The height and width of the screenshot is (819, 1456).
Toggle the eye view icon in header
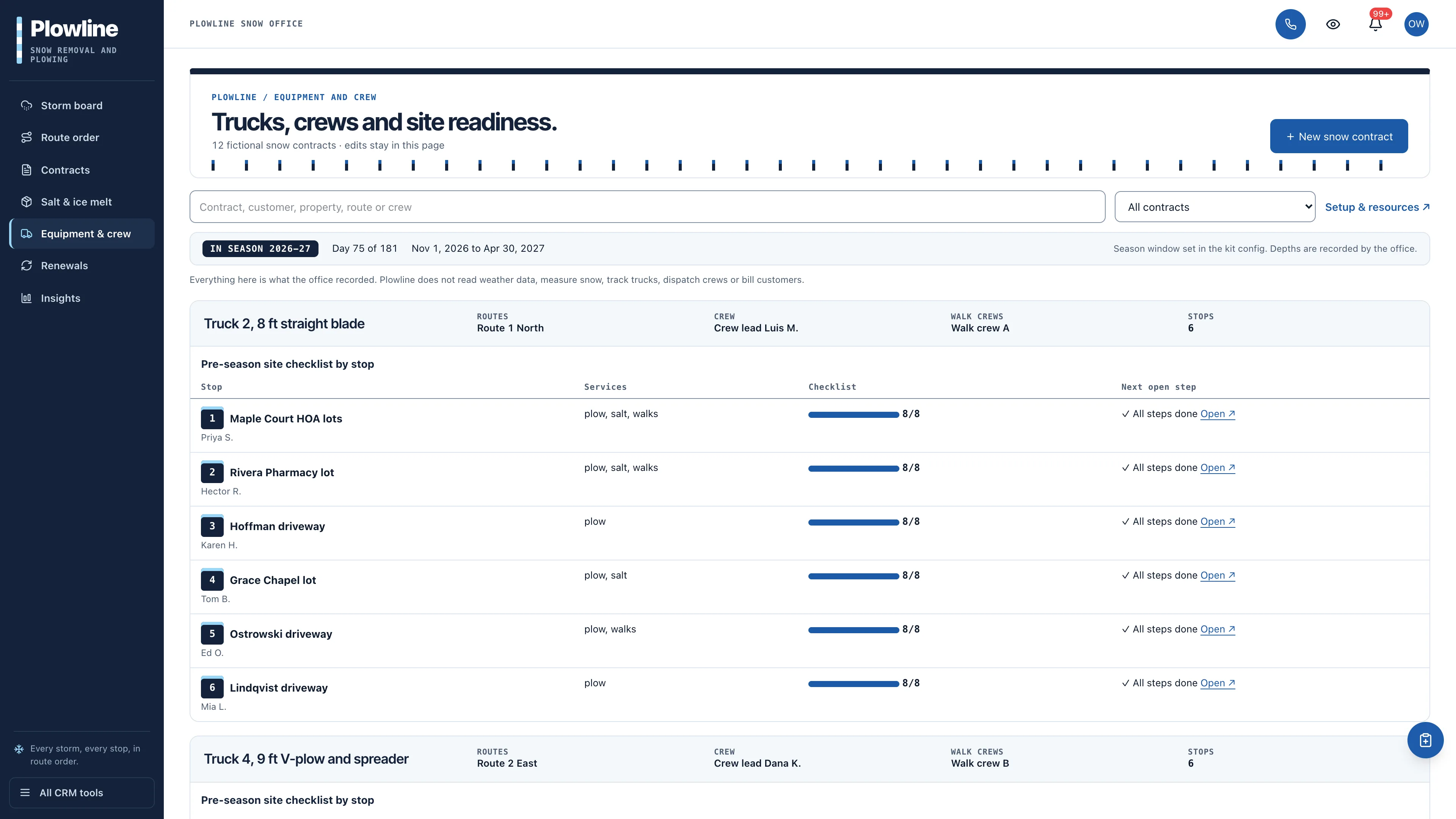[x=1333, y=24]
